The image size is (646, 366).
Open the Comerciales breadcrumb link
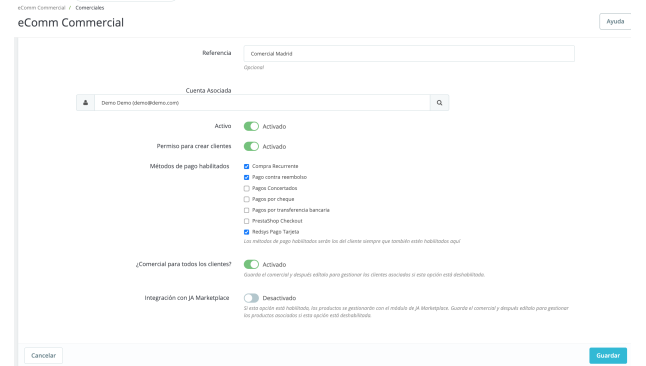[x=90, y=8]
